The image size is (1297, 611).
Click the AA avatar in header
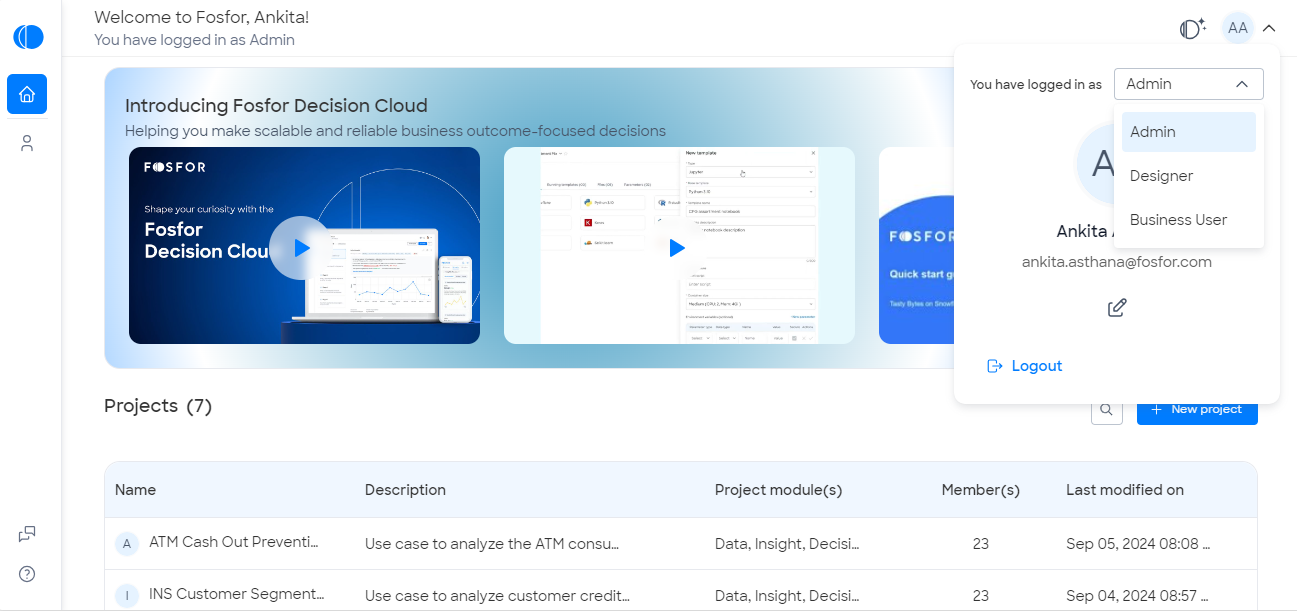tap(1238, 28)
